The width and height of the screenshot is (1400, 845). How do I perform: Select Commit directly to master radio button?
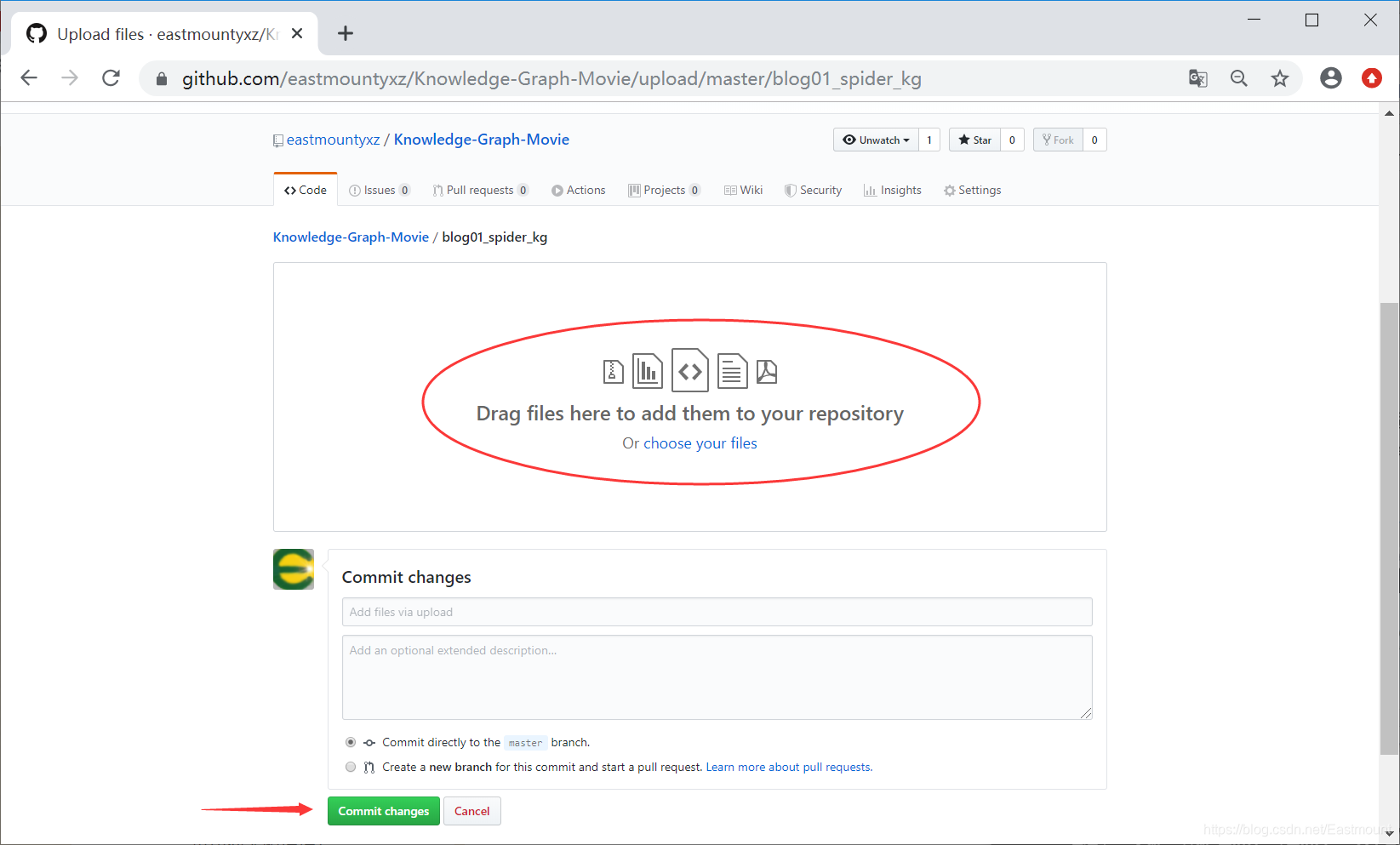tap(351, 742)
